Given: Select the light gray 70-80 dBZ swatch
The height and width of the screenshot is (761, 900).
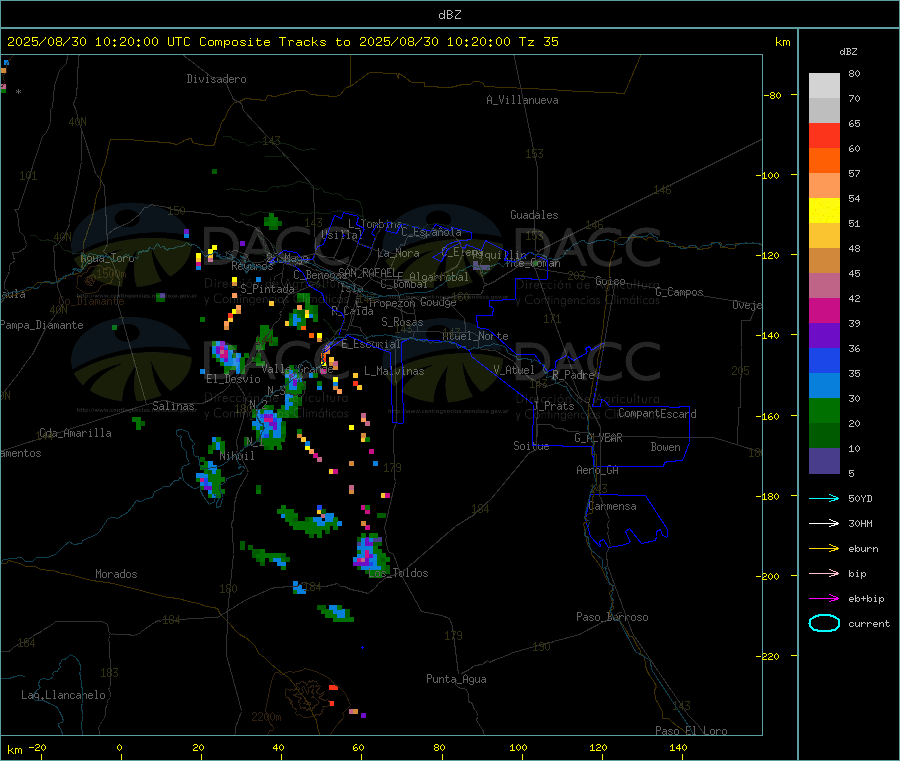Looking at the screenshot, I should (824, 86).
